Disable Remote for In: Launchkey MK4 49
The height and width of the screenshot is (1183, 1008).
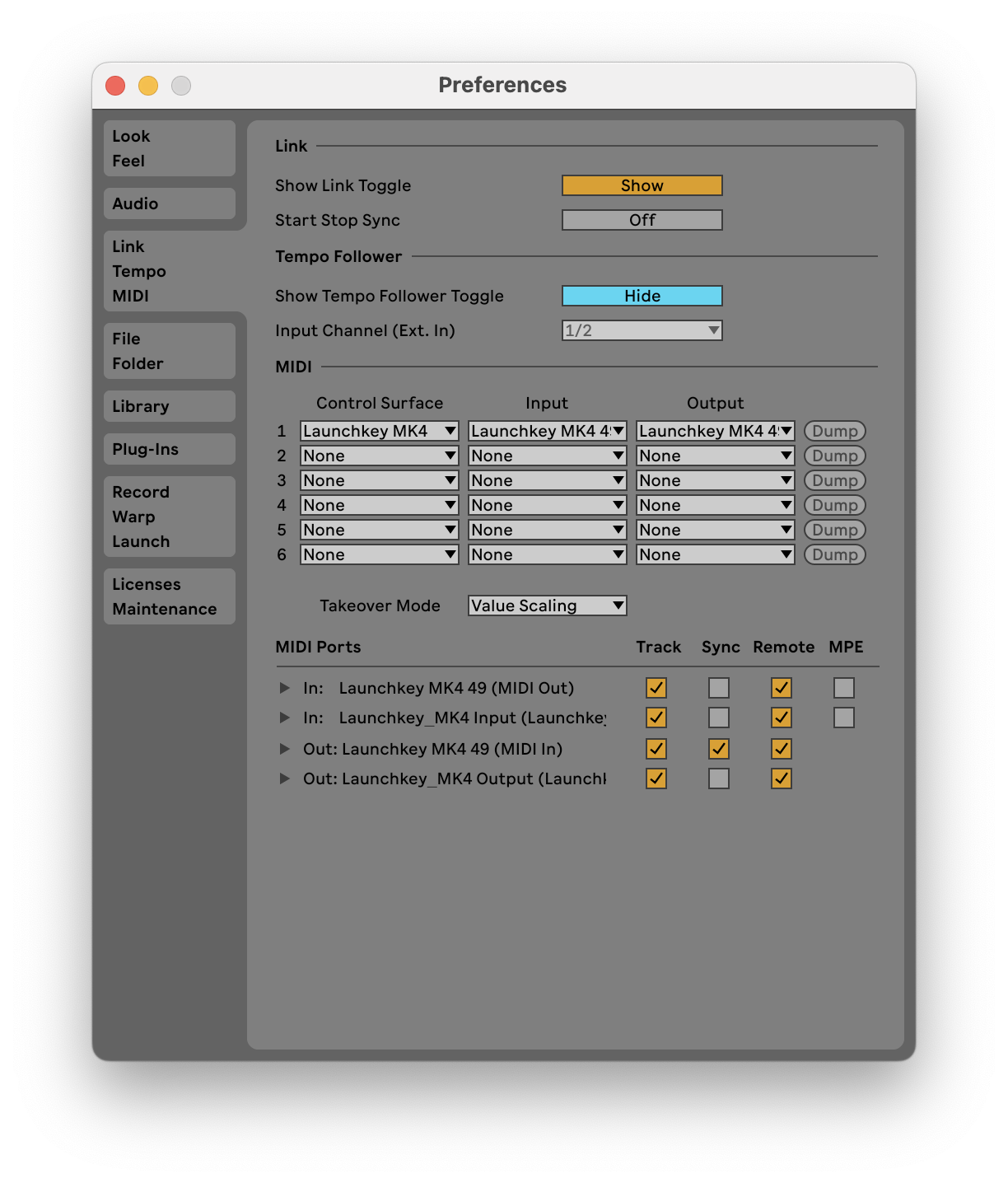pyautogui.click(x=782, y=688)
